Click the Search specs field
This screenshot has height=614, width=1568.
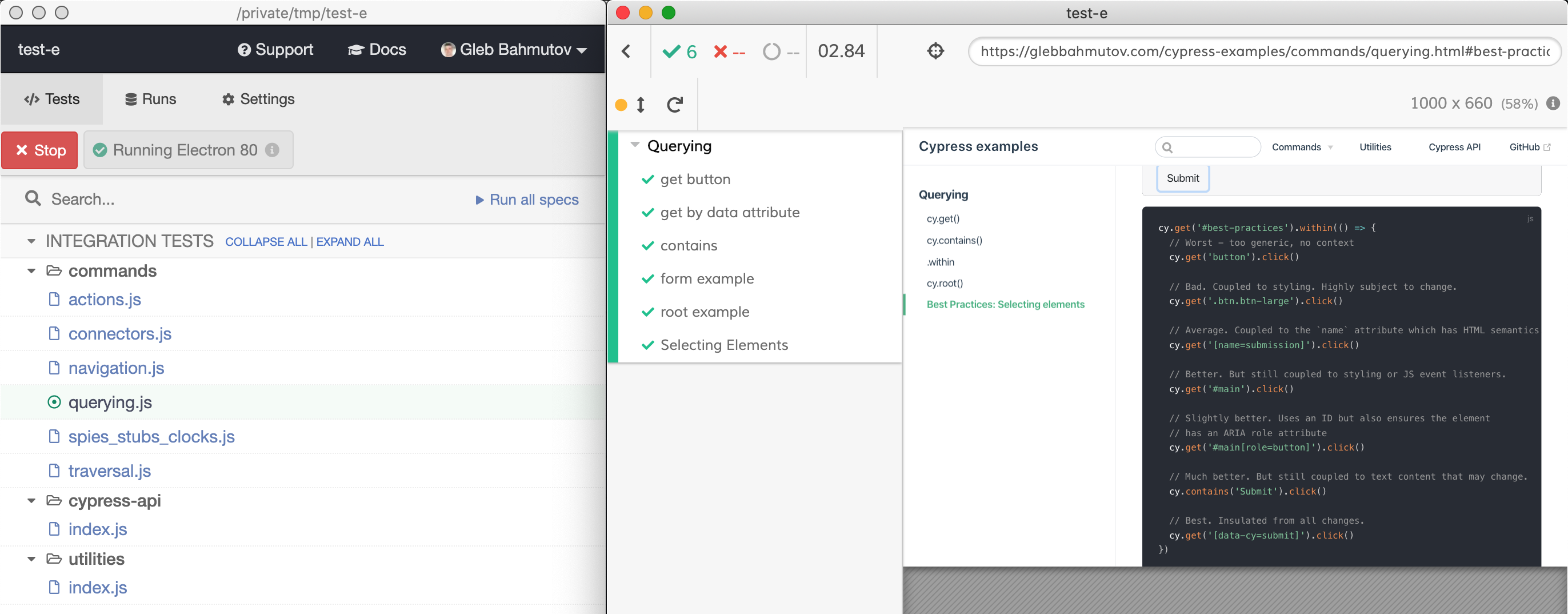243,199
